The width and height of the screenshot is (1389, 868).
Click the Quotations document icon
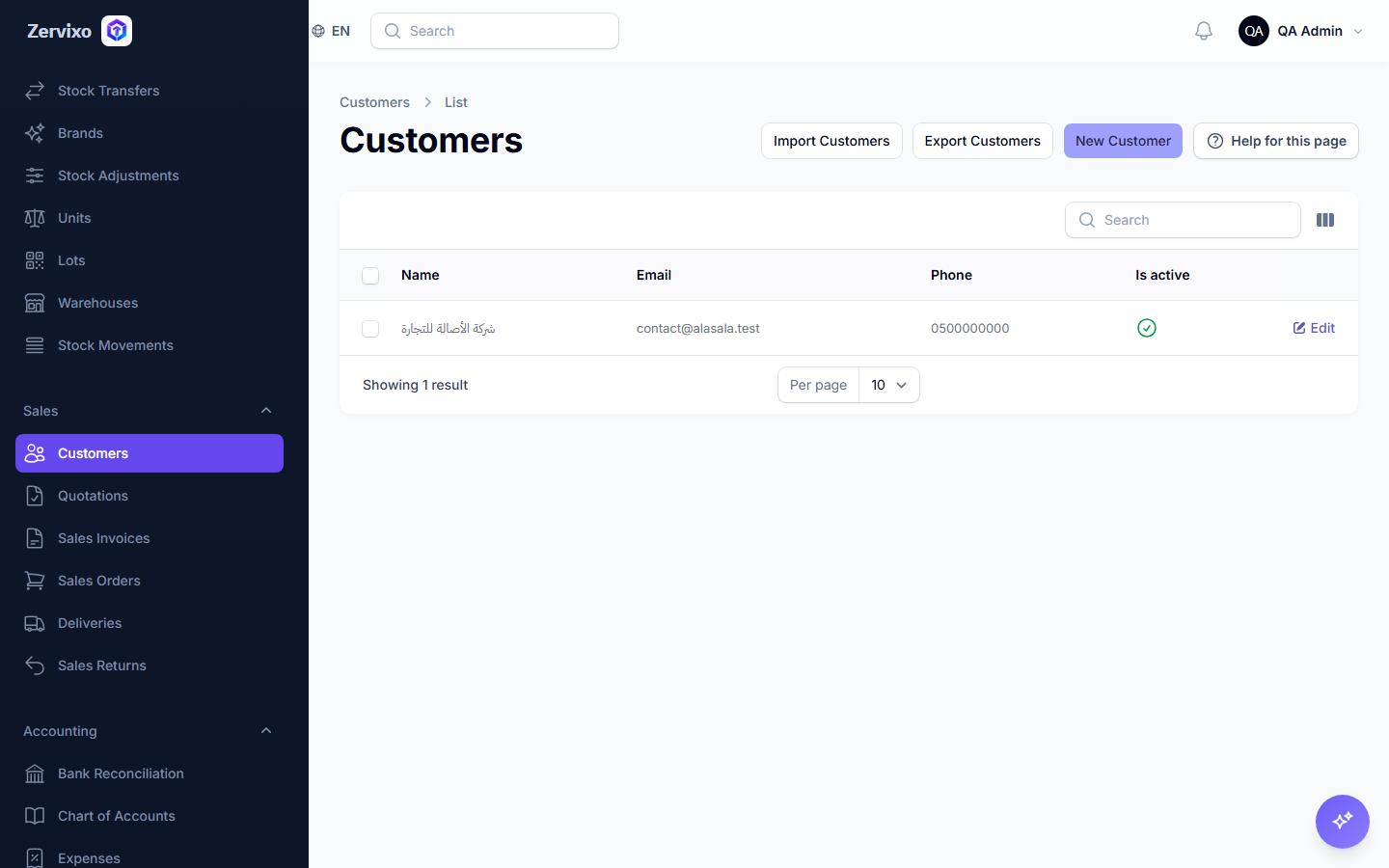(35, 496)
